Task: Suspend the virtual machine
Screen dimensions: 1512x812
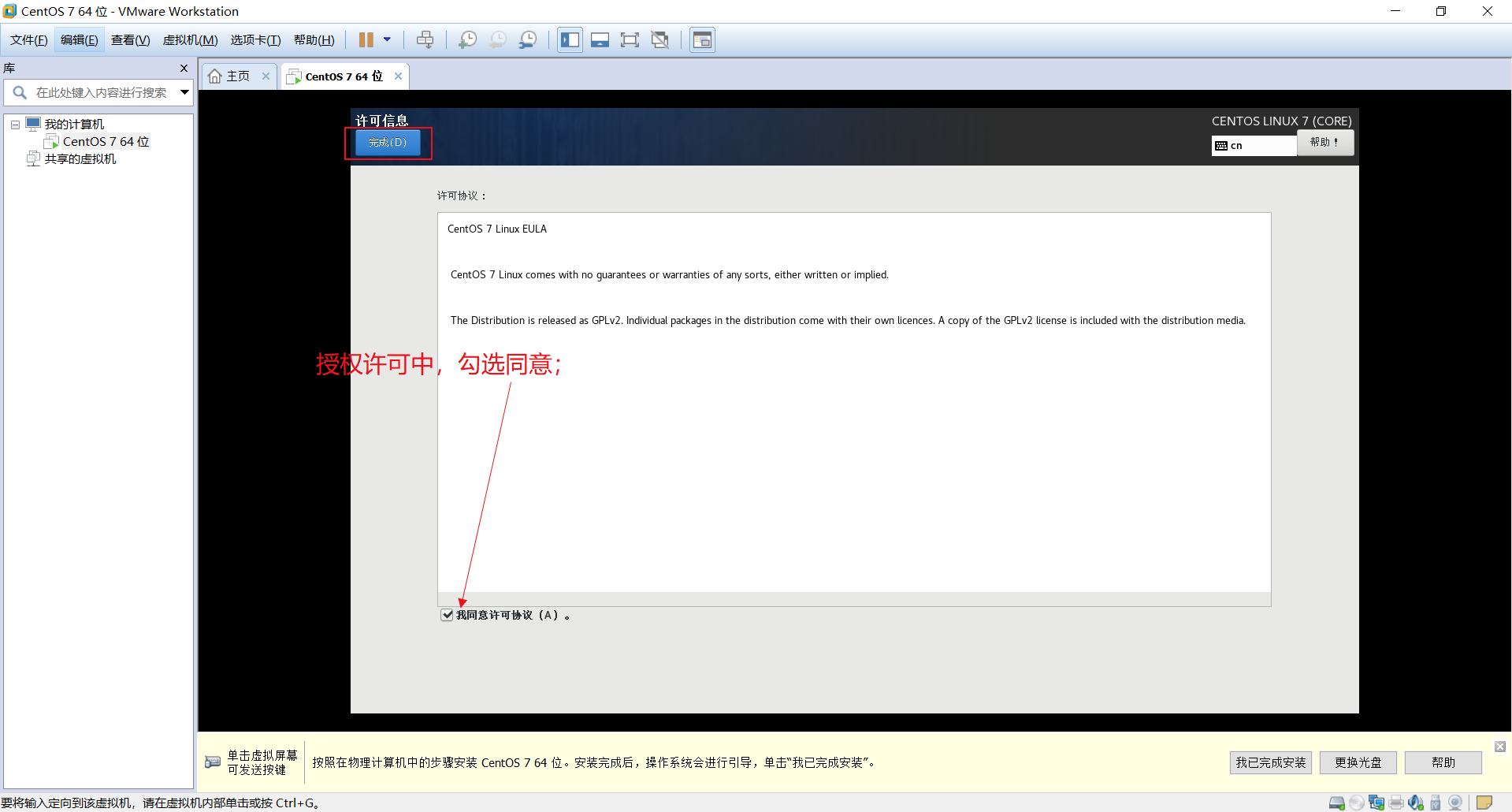Action: click(x=366, y=39)
